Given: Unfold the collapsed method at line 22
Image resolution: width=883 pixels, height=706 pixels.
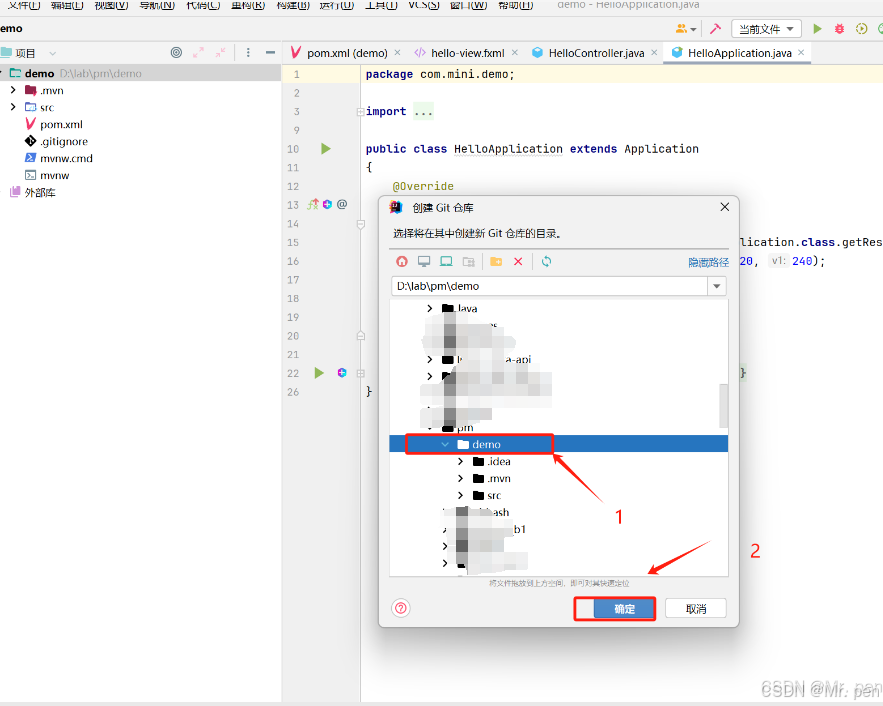Looking at the screenshot, I should pos(360,373).
